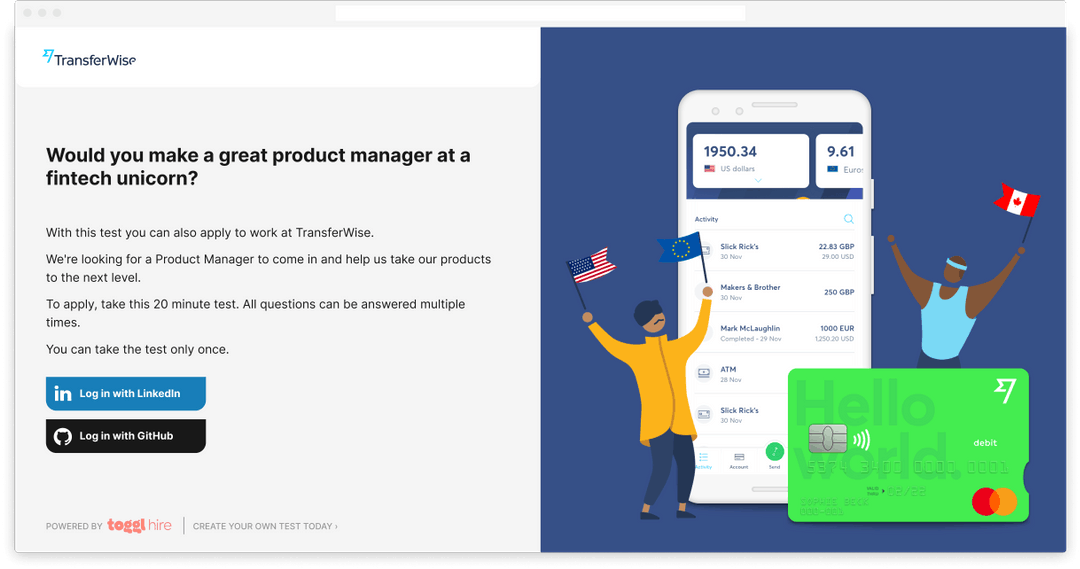
Task: Open Slick Rick's 22.83 GBP transaction
Action: 775,251
